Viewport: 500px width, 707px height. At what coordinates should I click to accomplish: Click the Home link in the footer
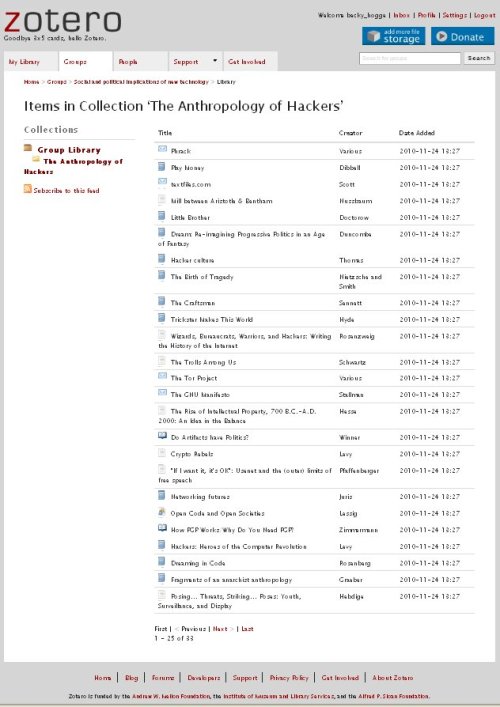(x=102, y=677)
